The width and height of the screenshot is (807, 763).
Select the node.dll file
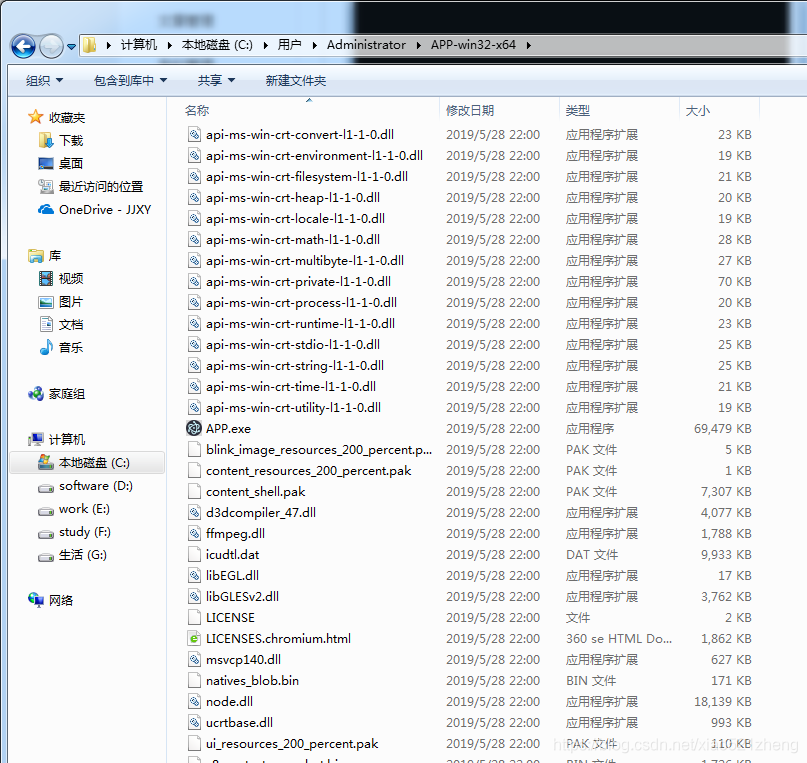[x=229, y=701]
